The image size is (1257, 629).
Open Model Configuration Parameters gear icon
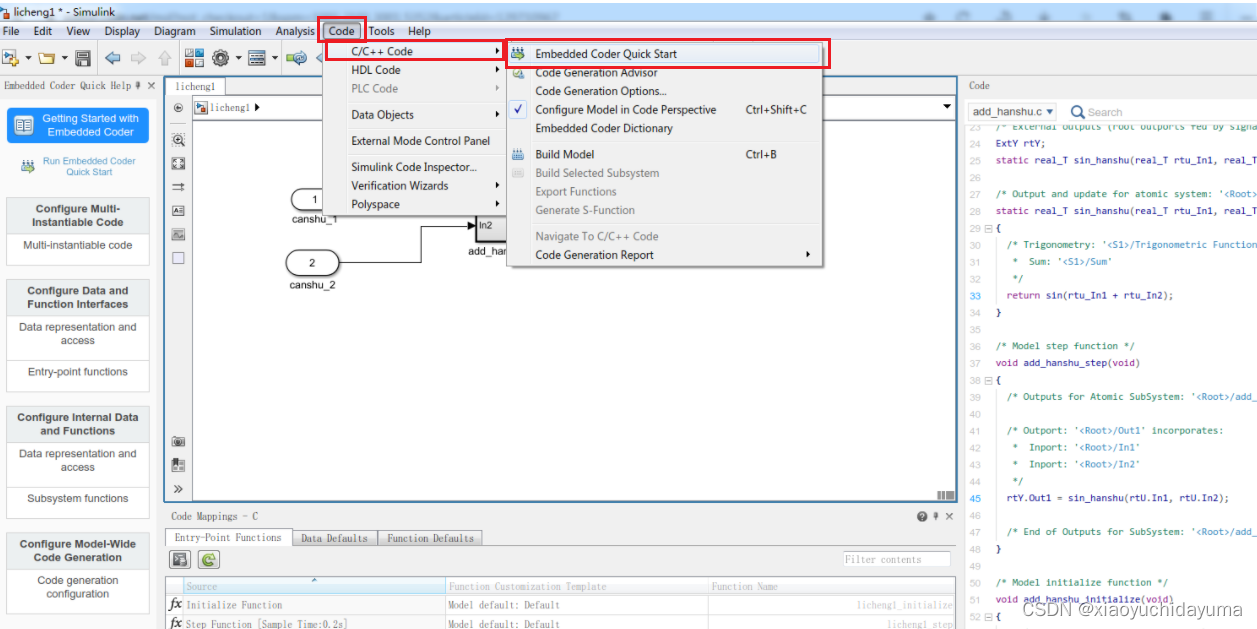tap(220, 58)
